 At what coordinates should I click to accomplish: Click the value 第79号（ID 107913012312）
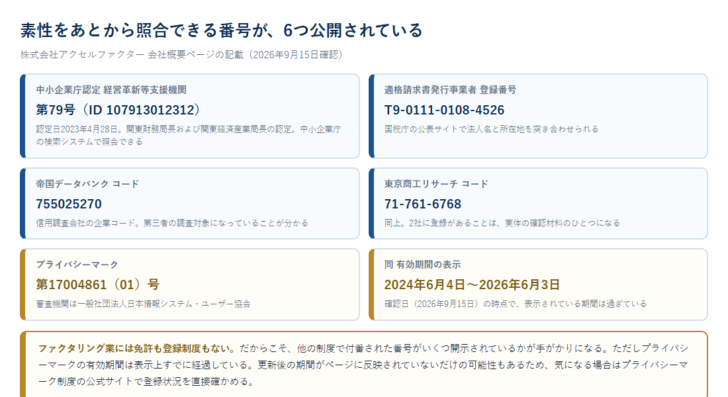(118, 110)
